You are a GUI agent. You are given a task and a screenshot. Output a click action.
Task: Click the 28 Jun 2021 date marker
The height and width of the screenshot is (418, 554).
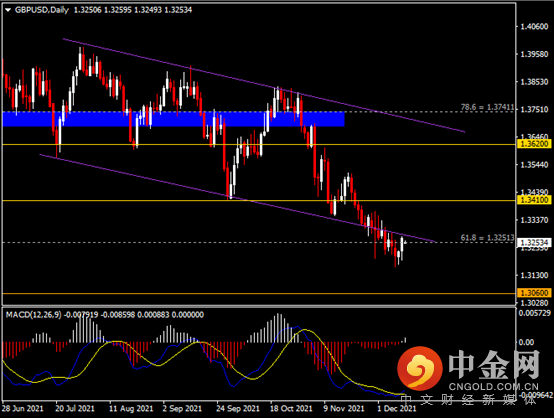pyautogui.click(x=23, y=409)
